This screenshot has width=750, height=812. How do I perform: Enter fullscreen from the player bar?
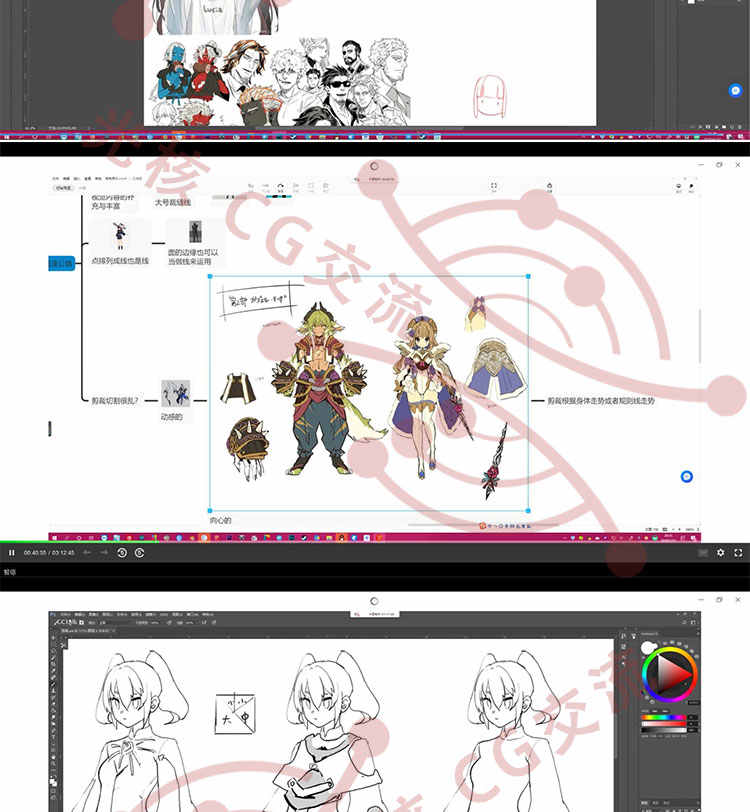click(x=738, y=553)
